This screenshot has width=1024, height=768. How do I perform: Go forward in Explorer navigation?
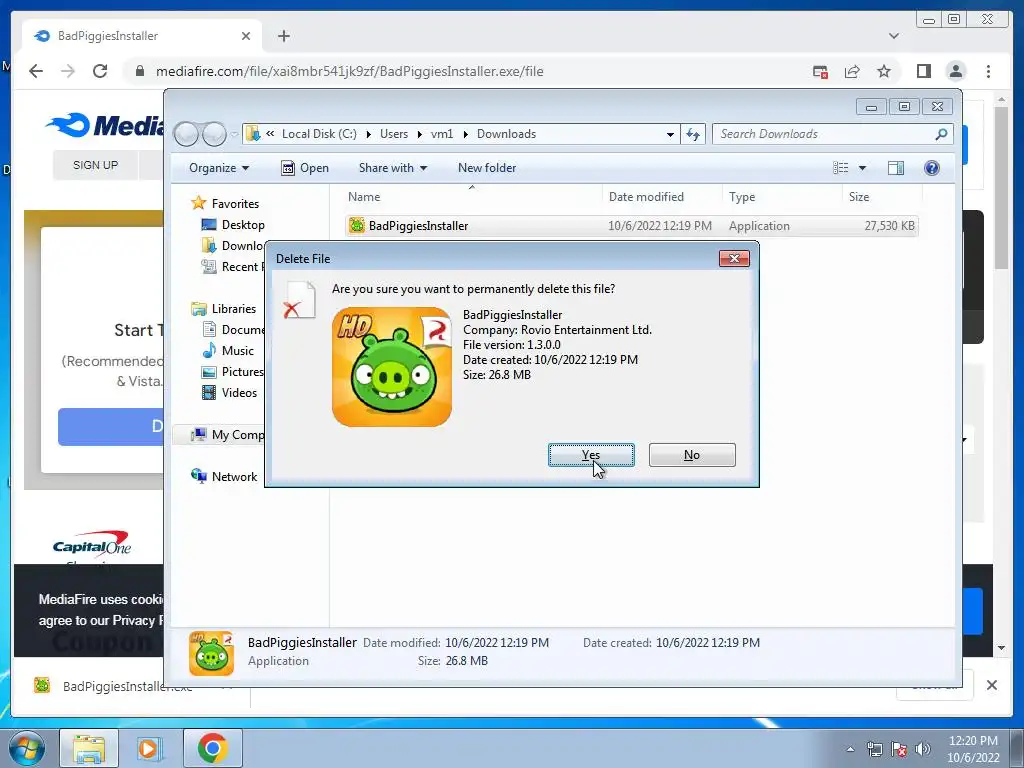pyautogui.click(x=214, y=134)
